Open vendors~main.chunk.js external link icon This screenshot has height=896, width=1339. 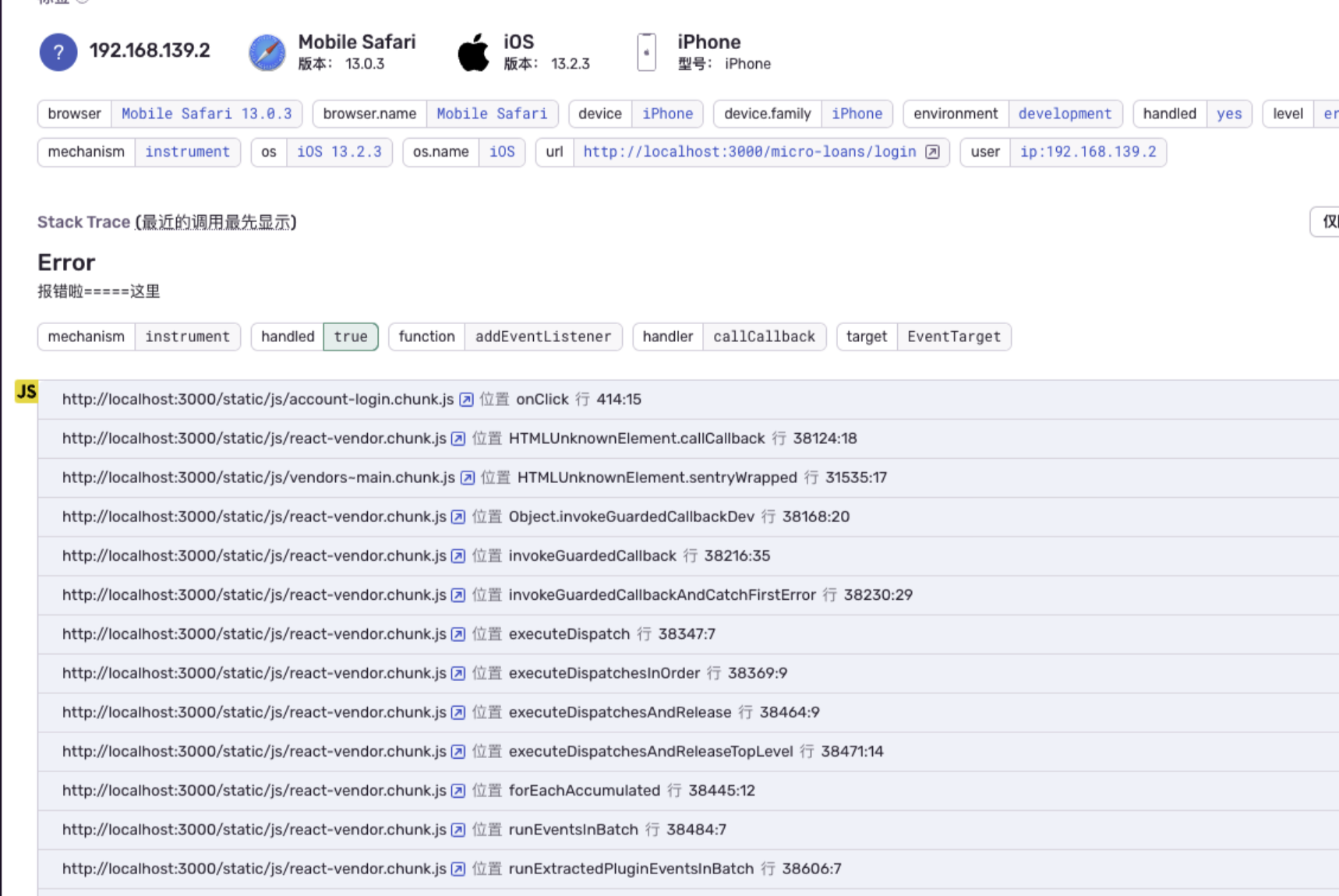[467, 478]
